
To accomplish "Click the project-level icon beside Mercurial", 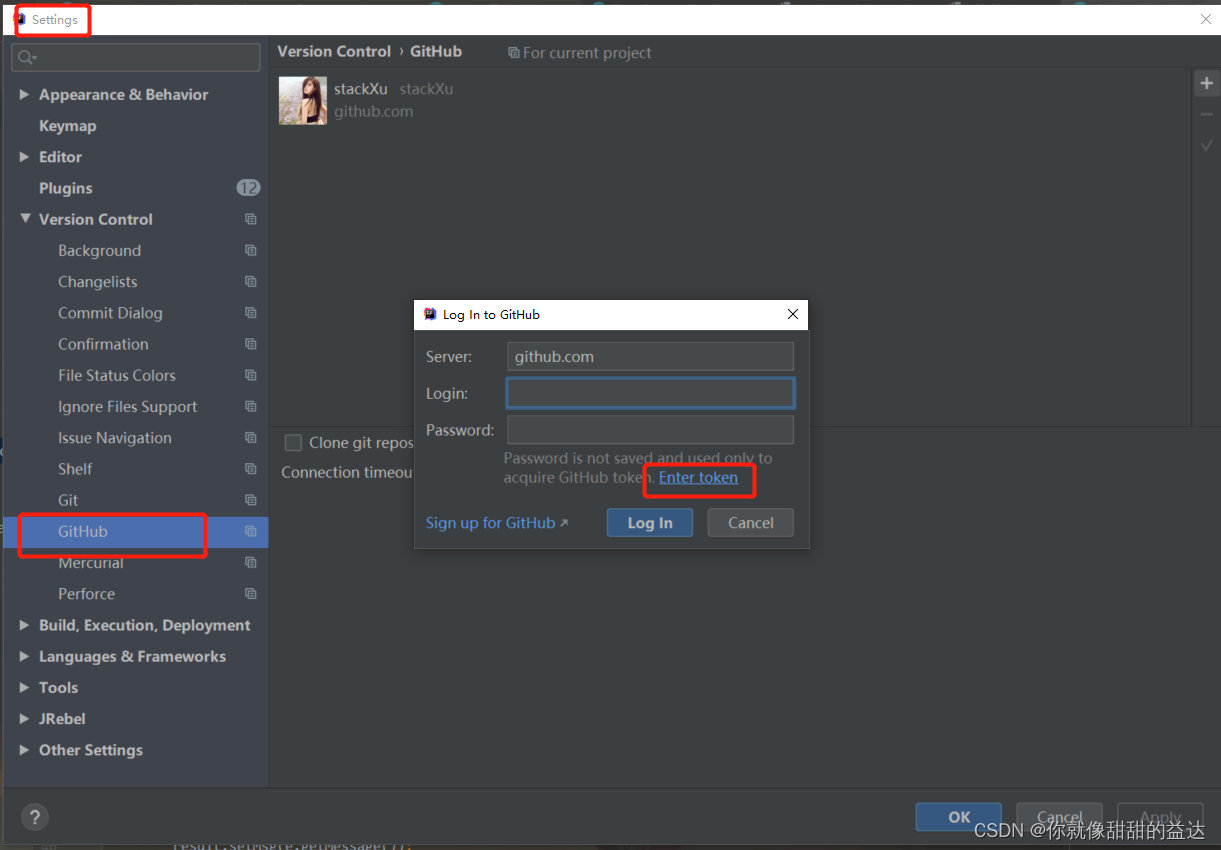I will click(251, 563).
